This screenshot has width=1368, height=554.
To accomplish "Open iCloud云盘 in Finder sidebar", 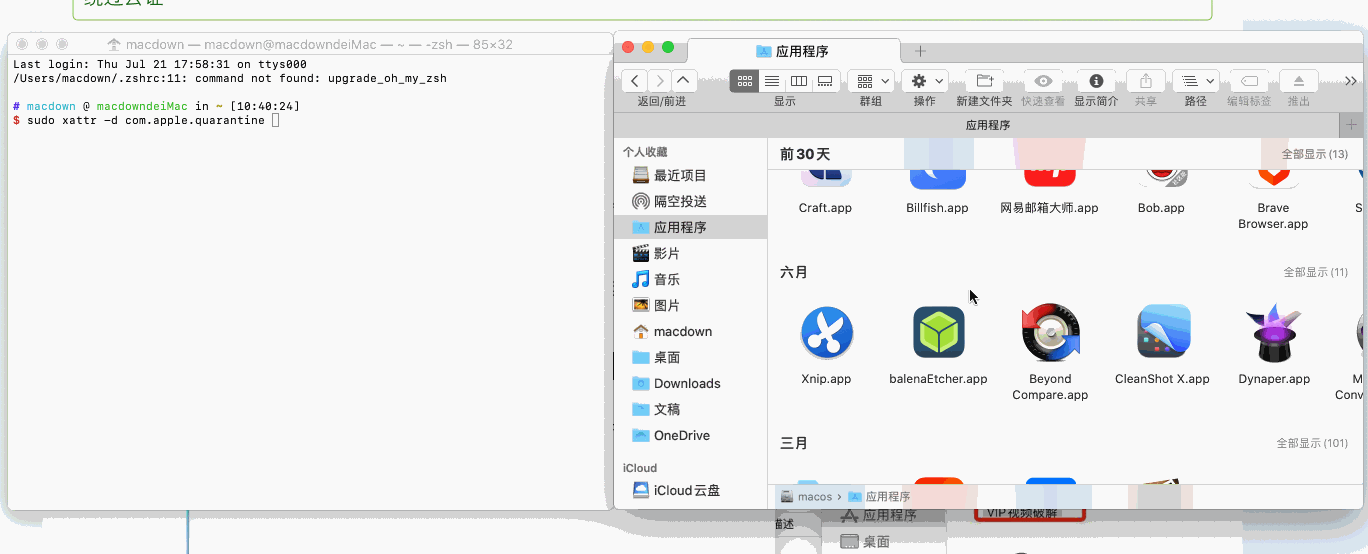I will pos(691,490).
